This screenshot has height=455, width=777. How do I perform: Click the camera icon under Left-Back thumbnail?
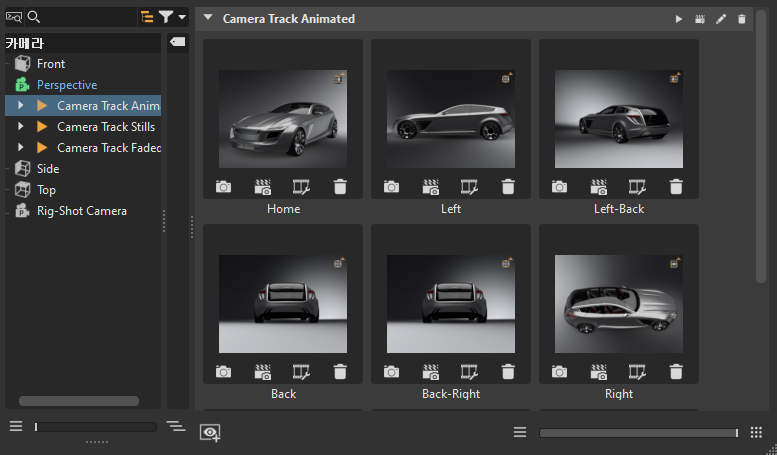click(x=559, y=187)
